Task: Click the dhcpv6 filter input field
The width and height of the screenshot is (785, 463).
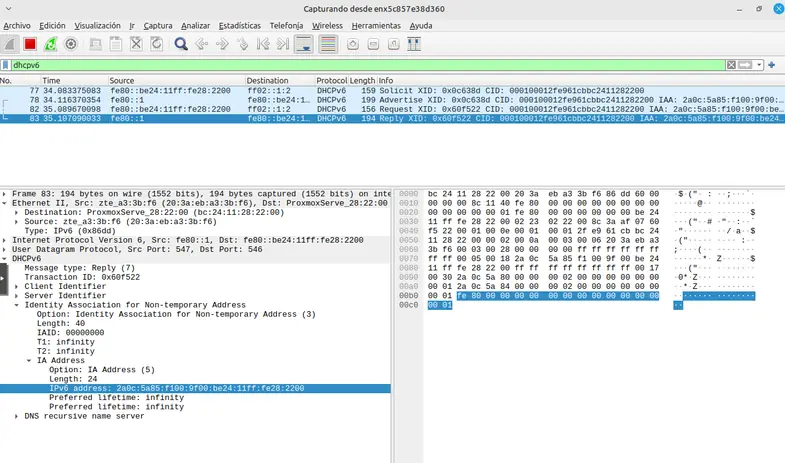Action: 368,65
